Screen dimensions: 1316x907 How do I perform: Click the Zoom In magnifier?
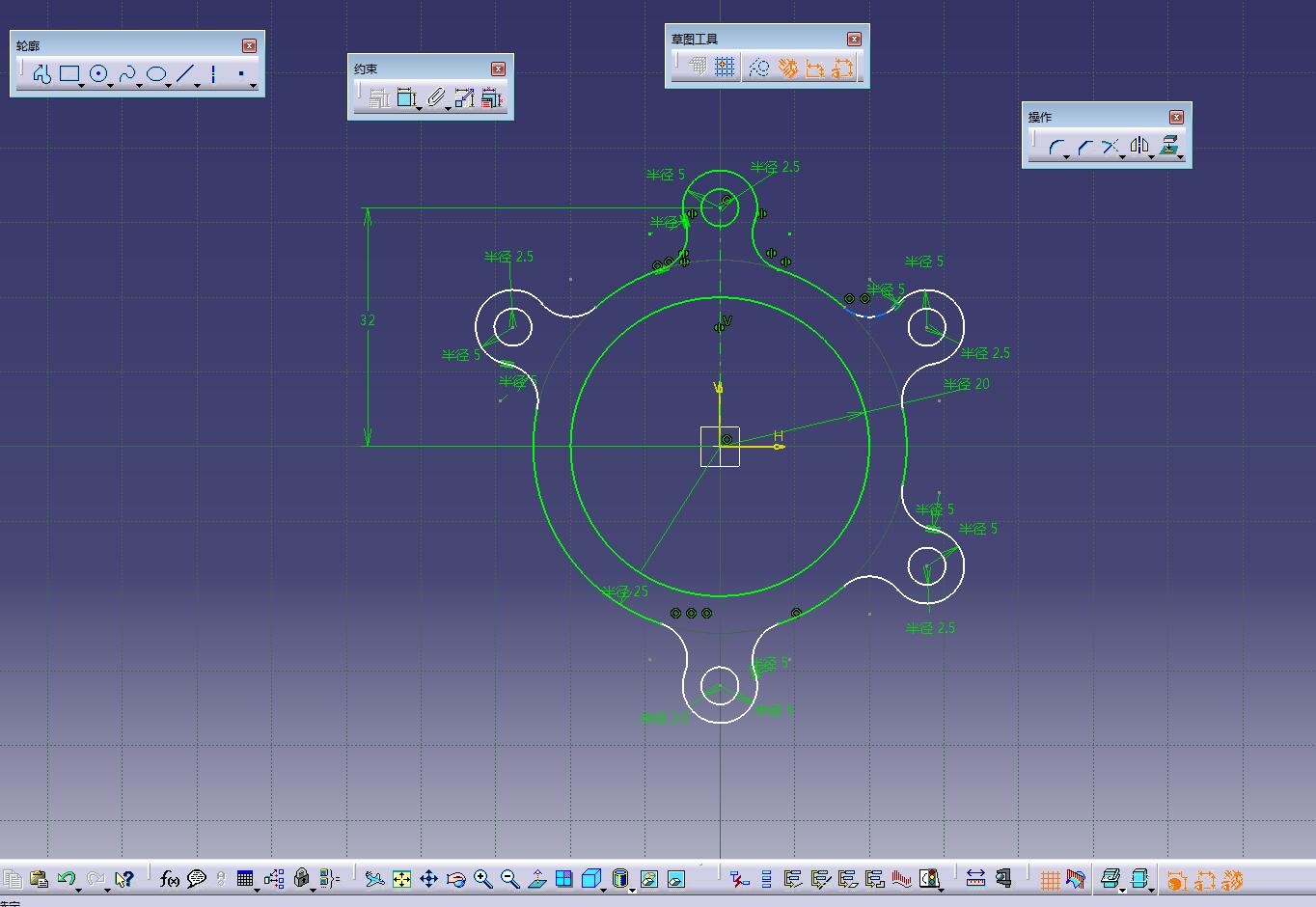tap(483, 879)
